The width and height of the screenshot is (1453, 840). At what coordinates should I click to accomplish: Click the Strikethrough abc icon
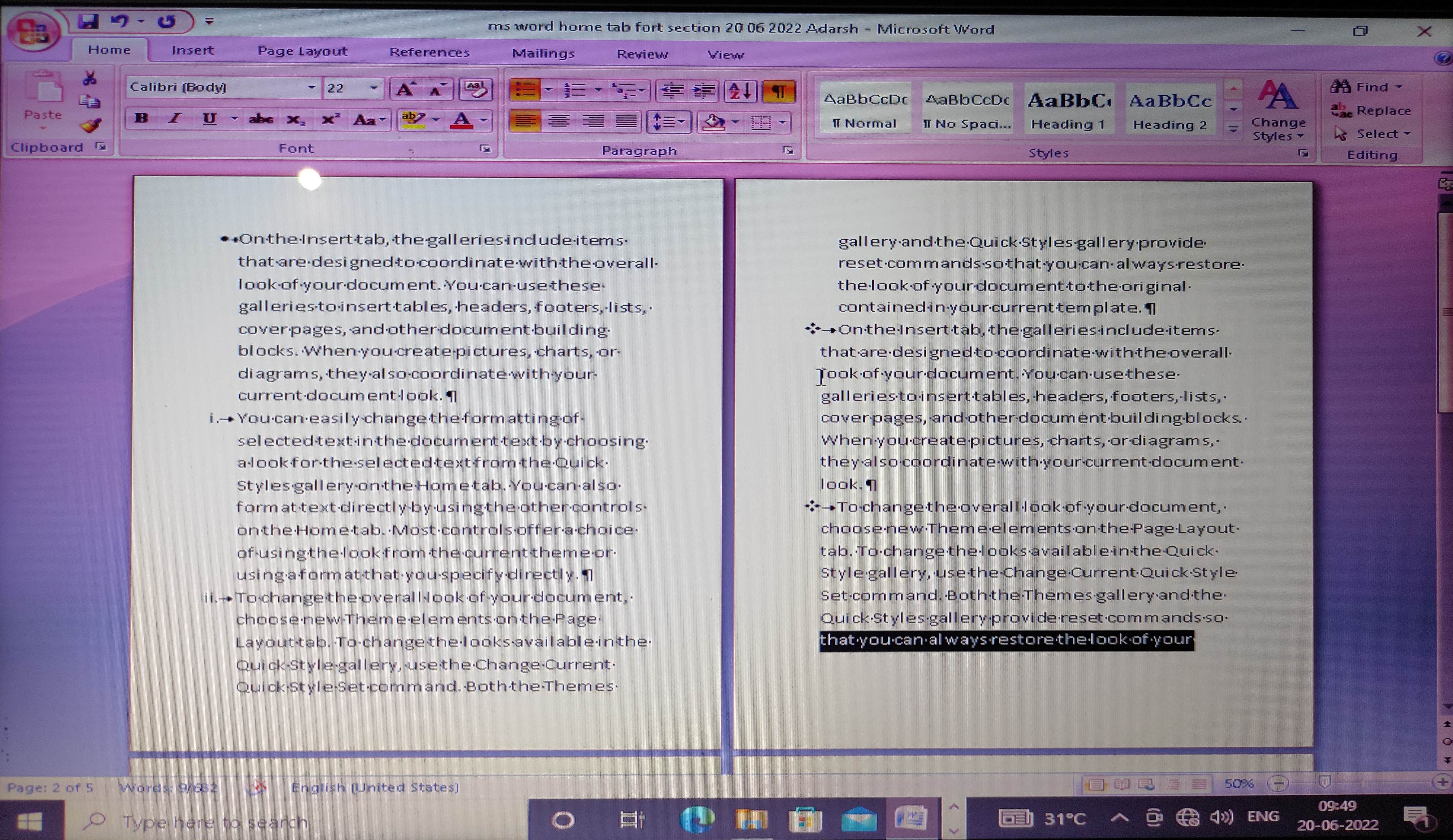pyautogui.click(x=260, y=119)
